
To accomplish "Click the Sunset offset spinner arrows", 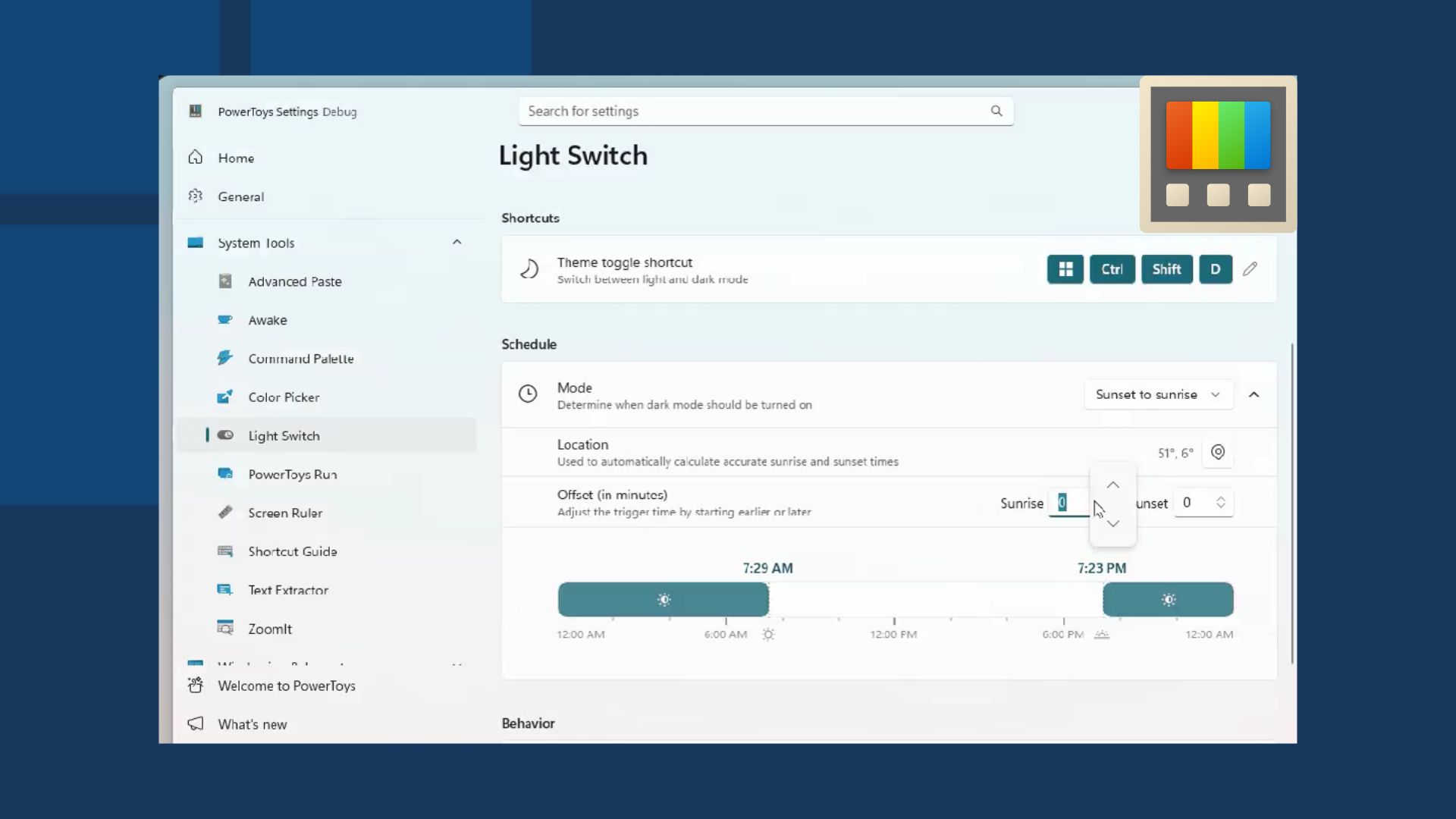I will 1221,503.
